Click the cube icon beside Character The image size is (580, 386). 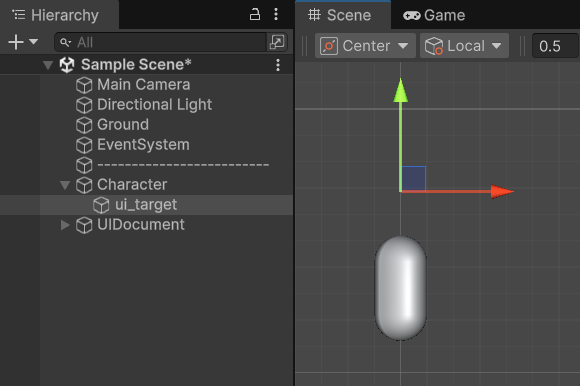84,185
